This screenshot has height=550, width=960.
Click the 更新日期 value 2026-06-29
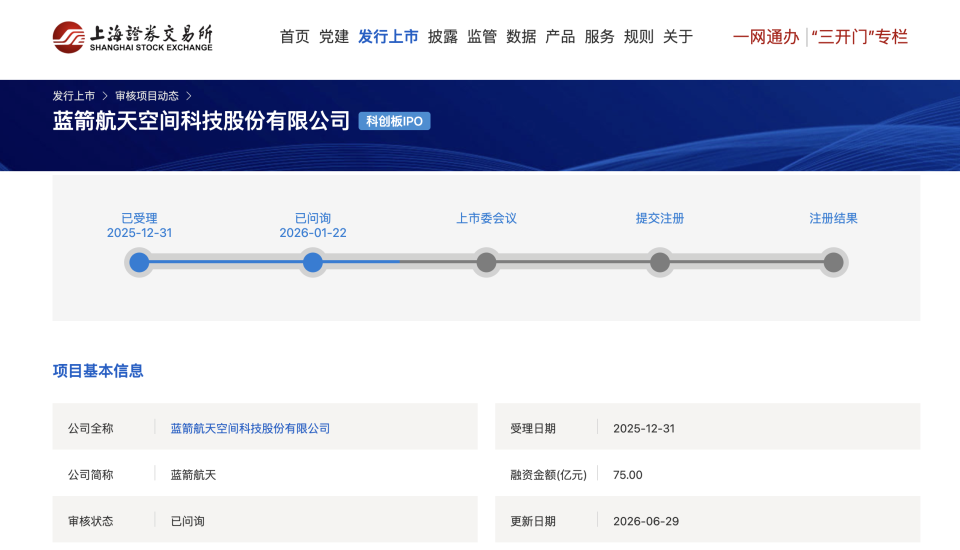[646, 521]
